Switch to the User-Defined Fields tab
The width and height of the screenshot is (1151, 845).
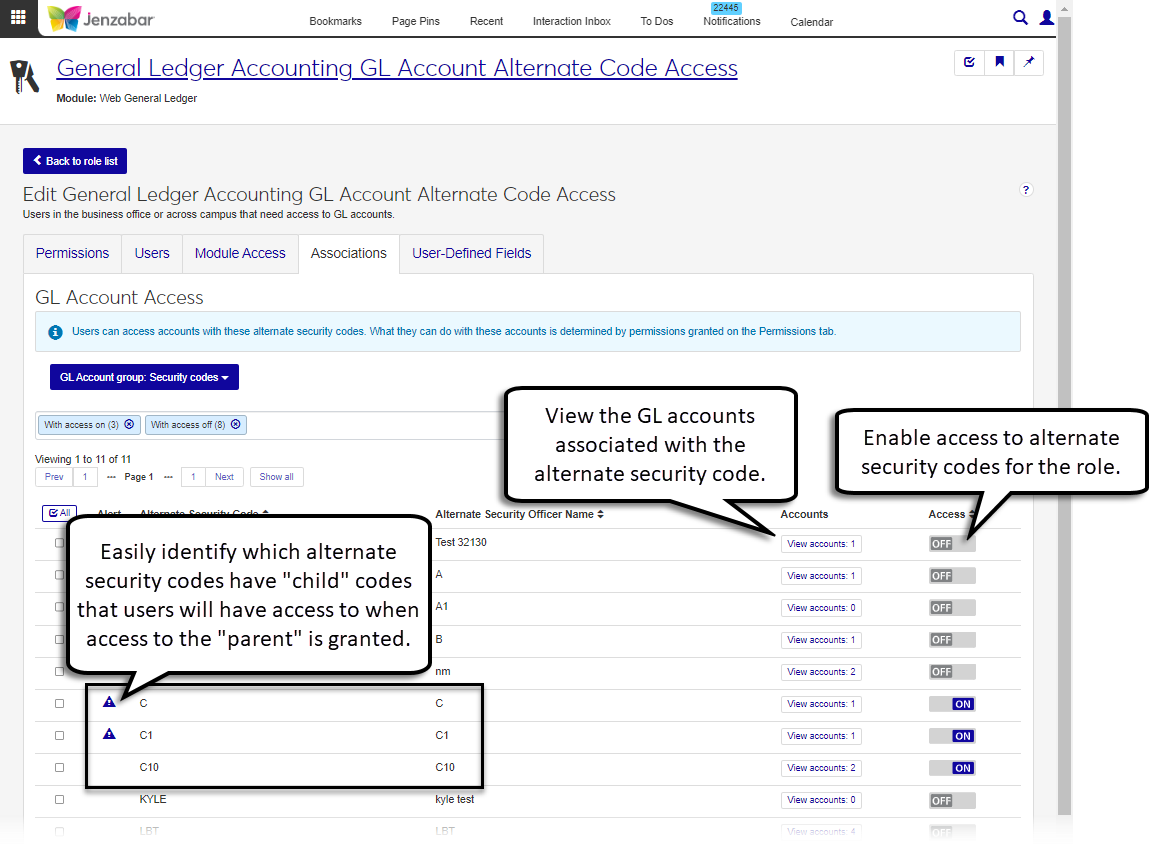click(x=471, y=253)
